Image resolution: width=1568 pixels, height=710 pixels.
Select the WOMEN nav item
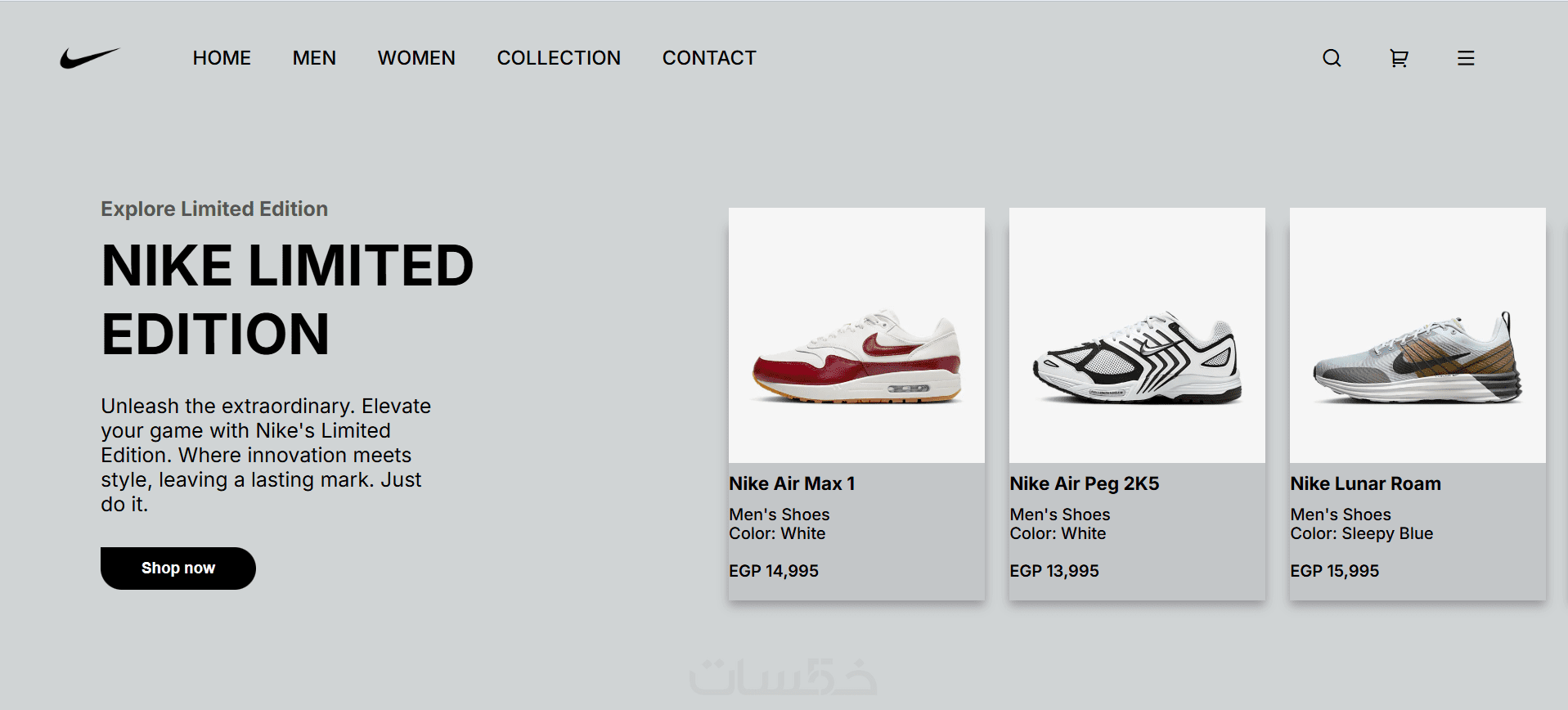416,58
